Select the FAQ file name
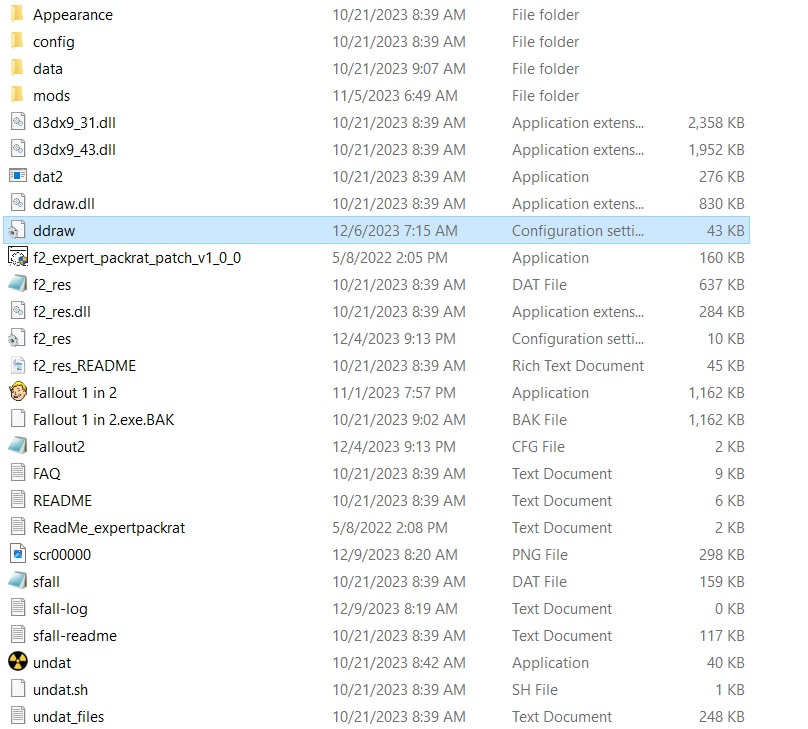The width and height of the screenshot is (808, 729). (x=47, y=473)
